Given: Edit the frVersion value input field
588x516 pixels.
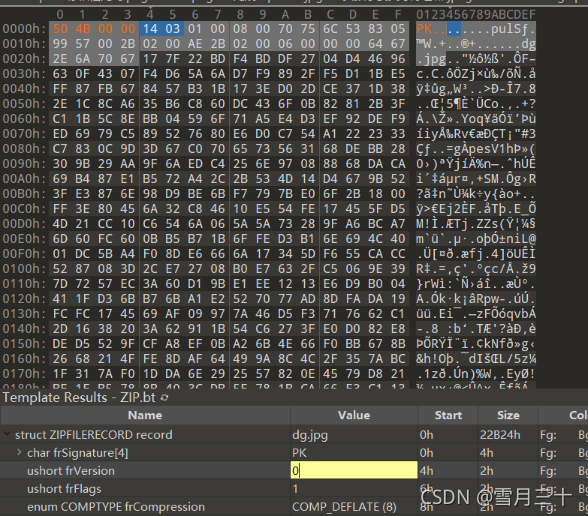Looking at the screenshot, I should pyautogui.click(x=354, y=470).
